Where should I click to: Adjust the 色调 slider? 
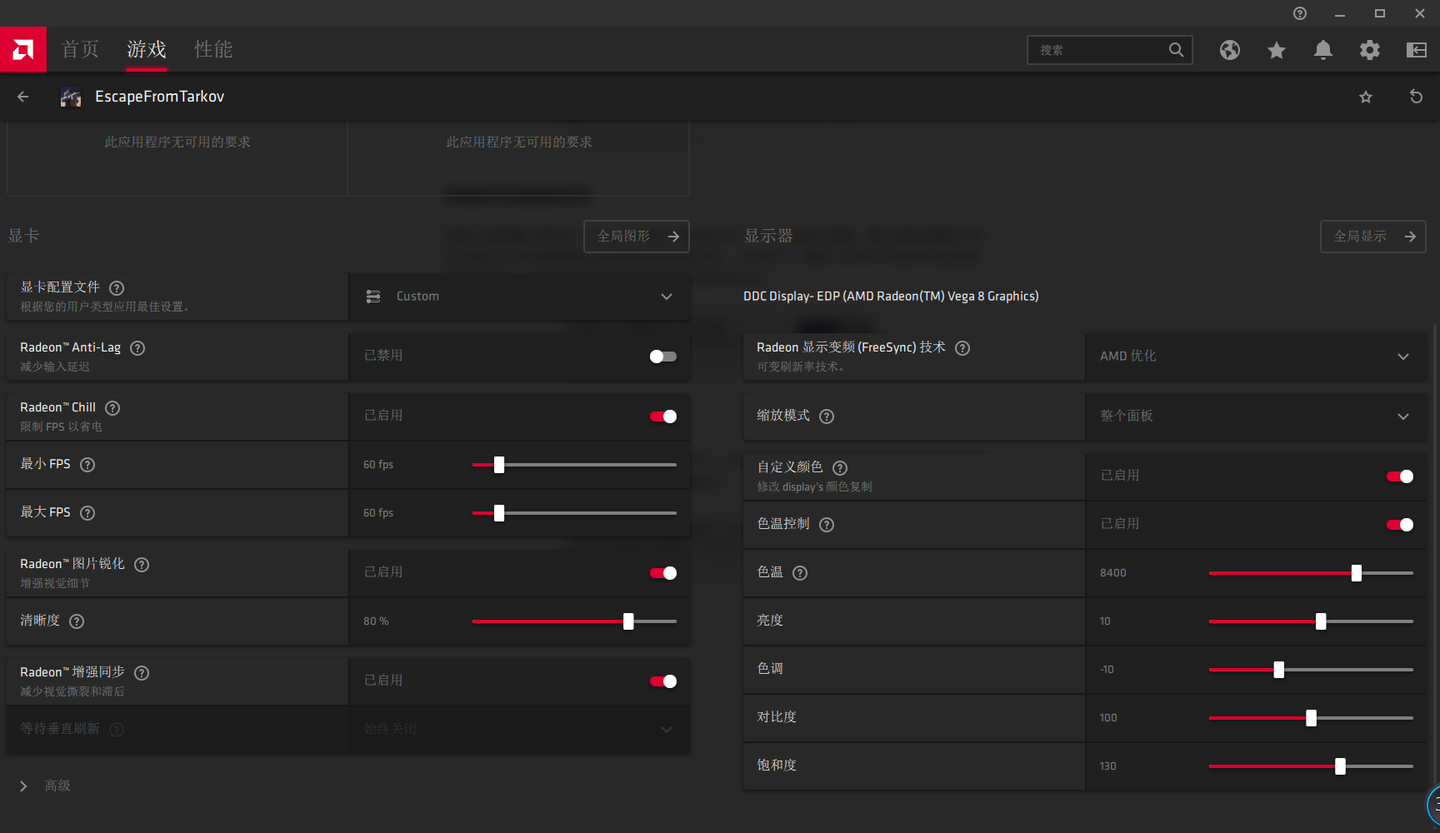pos(1311,669)
